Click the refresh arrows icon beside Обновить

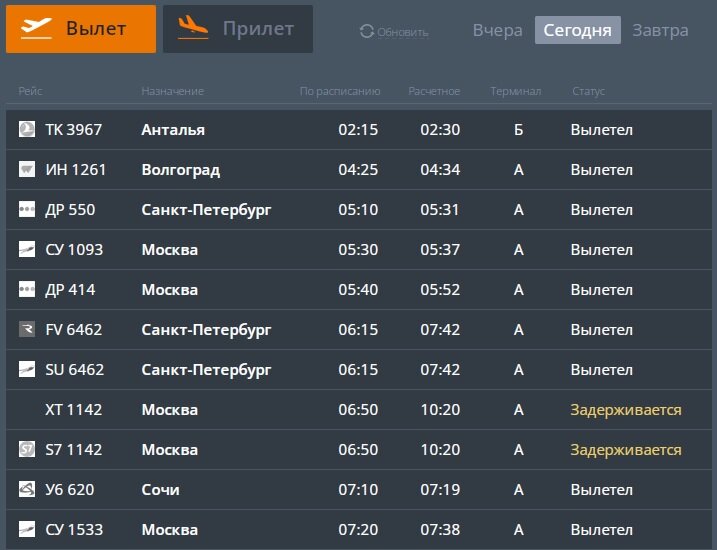367,31
